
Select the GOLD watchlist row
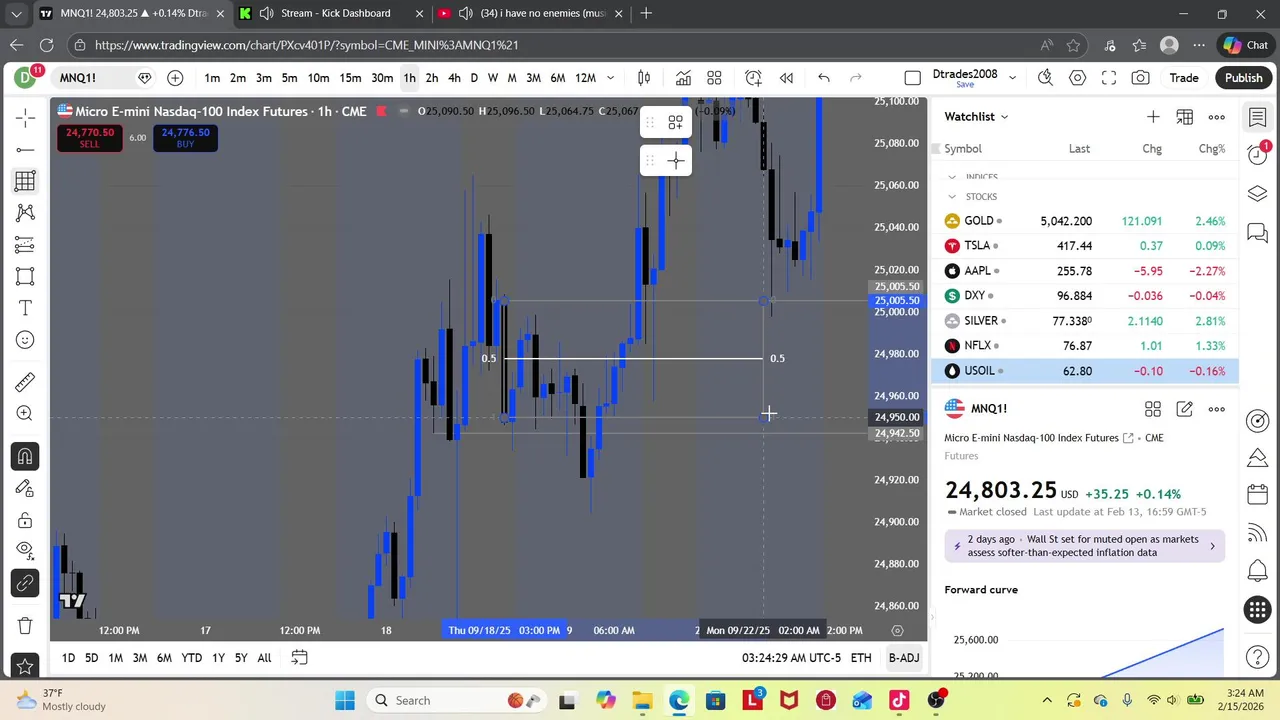click(1085, 221)
